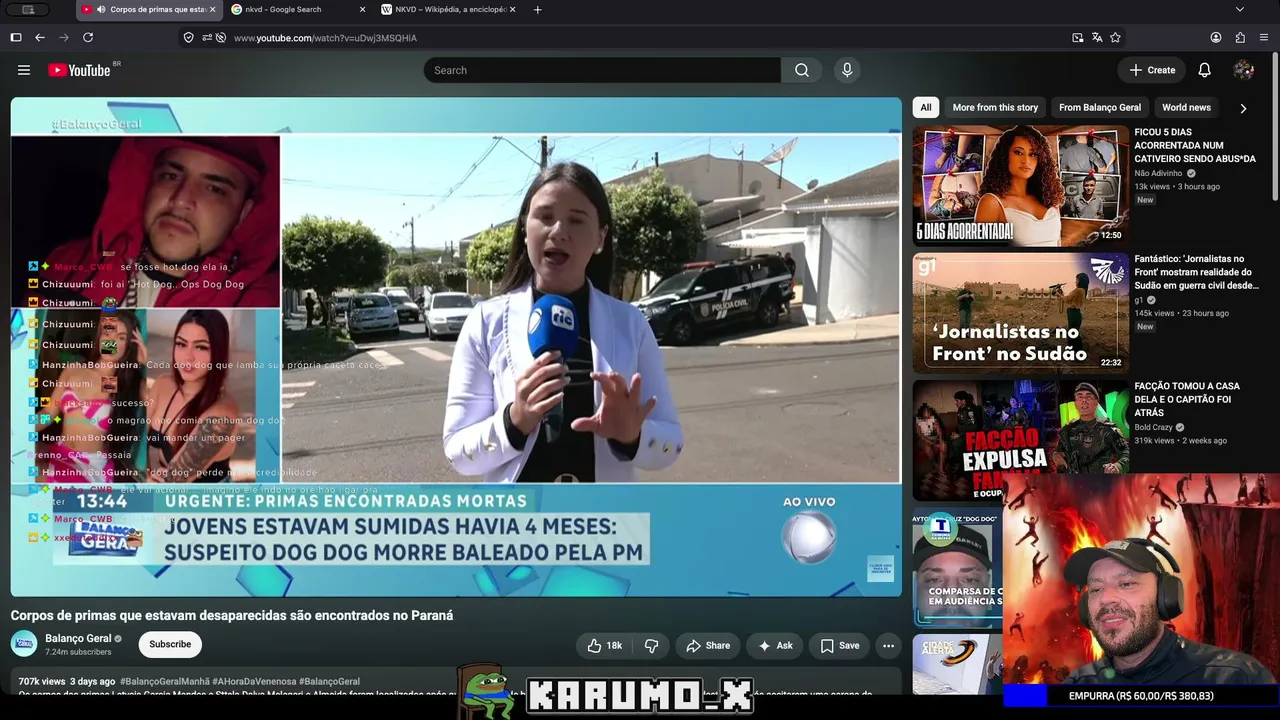Open 'FICOU 5 DIAS ACORRENTADA' video title
The width and height of the screenshot is (1280, 720).
(x=1195, y=146)
